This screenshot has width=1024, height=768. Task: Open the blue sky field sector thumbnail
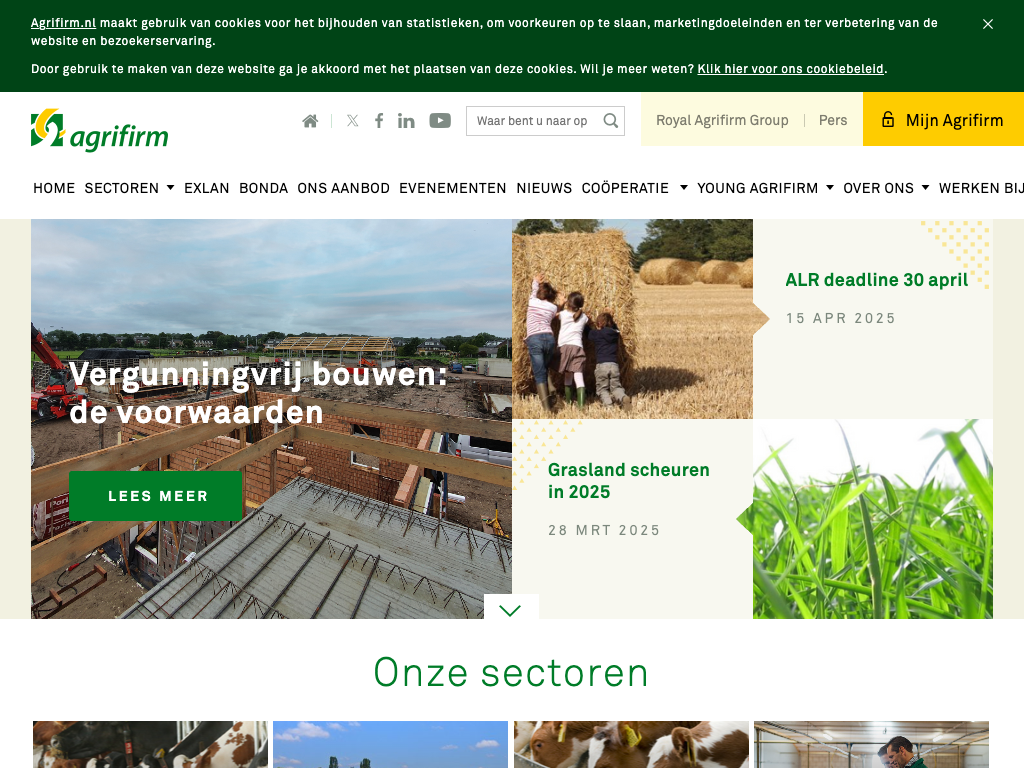click(391, 744)
